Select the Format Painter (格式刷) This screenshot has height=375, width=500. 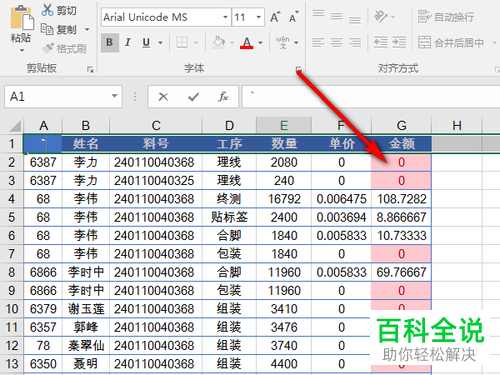tap(64, 49)
